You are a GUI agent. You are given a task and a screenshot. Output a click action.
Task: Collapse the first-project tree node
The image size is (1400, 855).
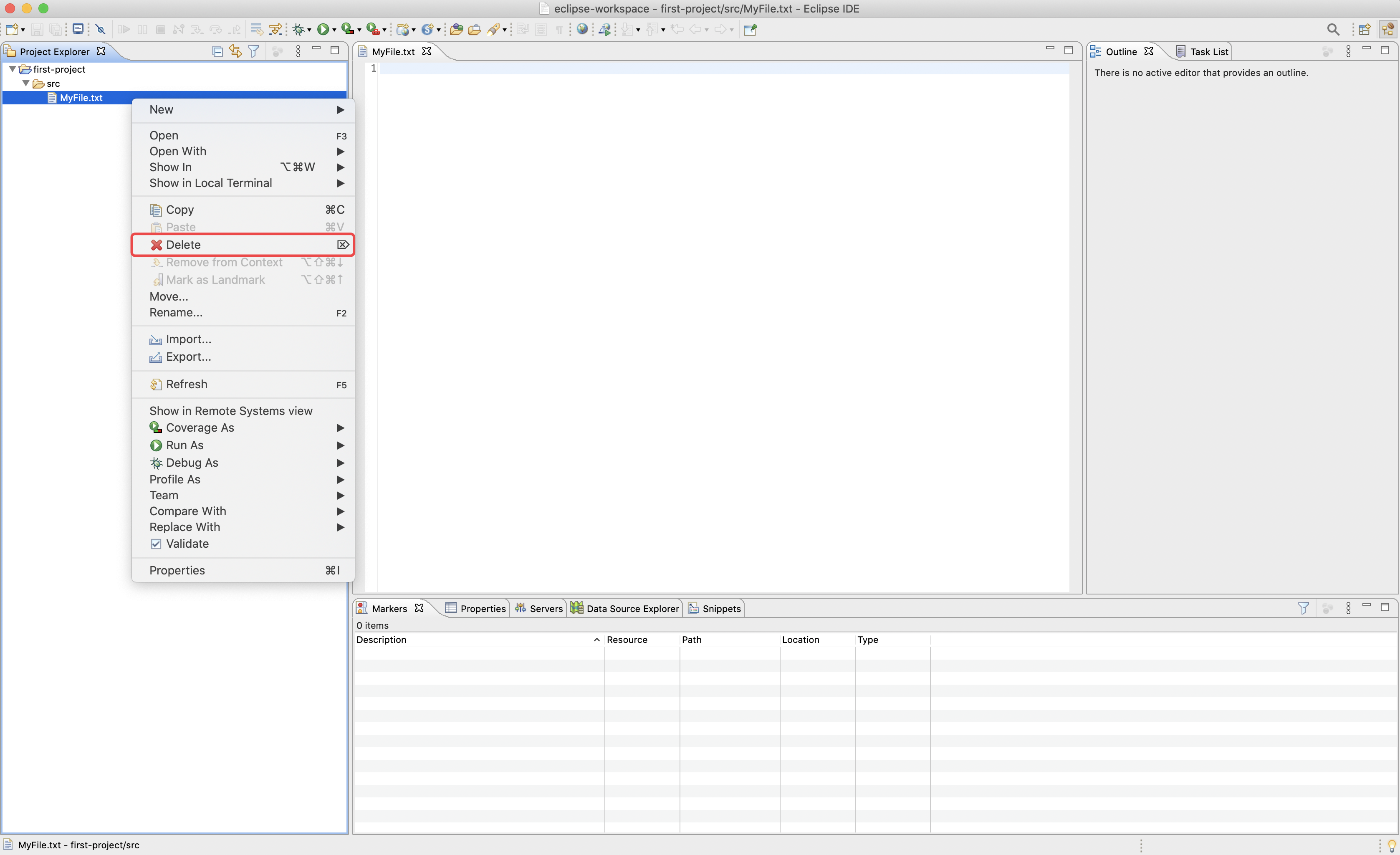pos(12,69)
